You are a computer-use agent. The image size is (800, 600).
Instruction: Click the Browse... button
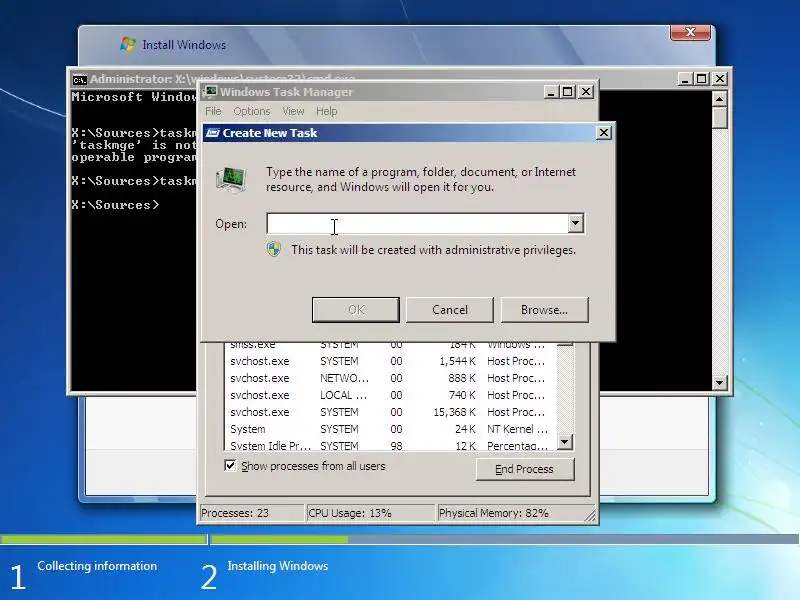click(x=544, y=310)
